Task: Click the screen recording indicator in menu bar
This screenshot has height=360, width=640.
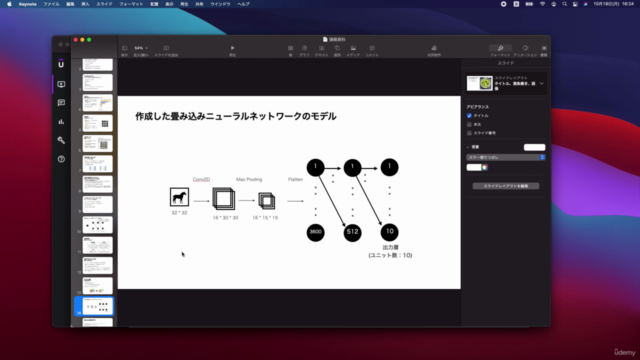Action: [503, 4]
